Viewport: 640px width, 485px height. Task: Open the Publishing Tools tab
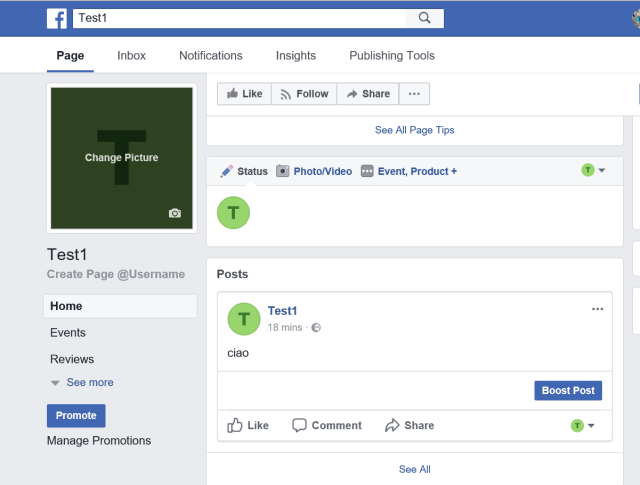pyautogui.click(x=392, y=56)
